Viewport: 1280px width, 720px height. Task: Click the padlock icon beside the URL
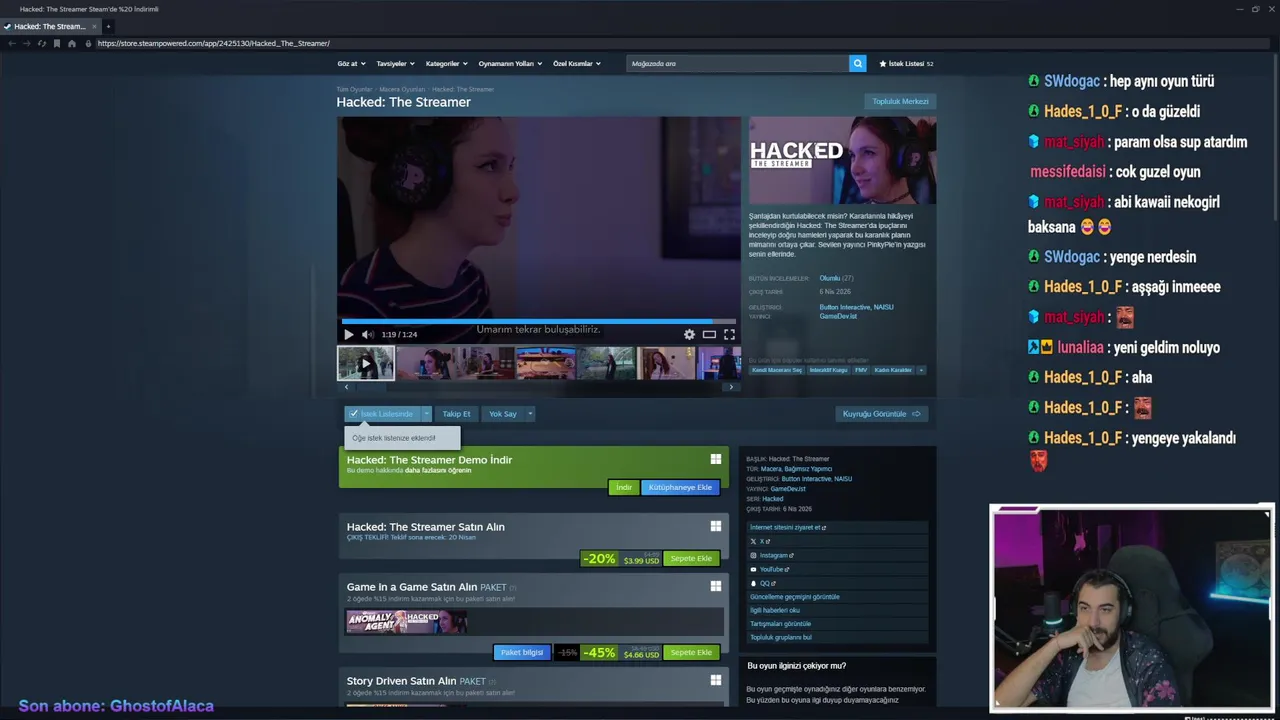(x=88, y=43)
